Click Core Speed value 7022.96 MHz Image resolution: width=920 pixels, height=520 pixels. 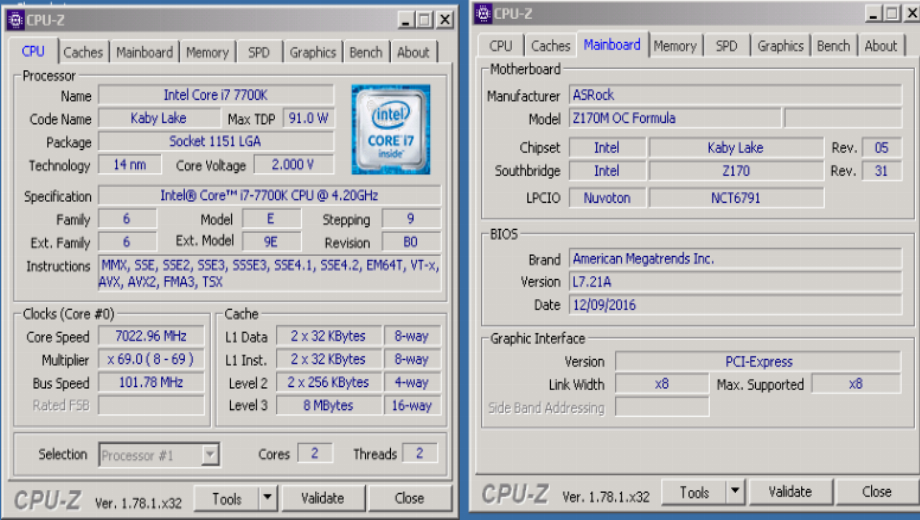coord(151,336)
